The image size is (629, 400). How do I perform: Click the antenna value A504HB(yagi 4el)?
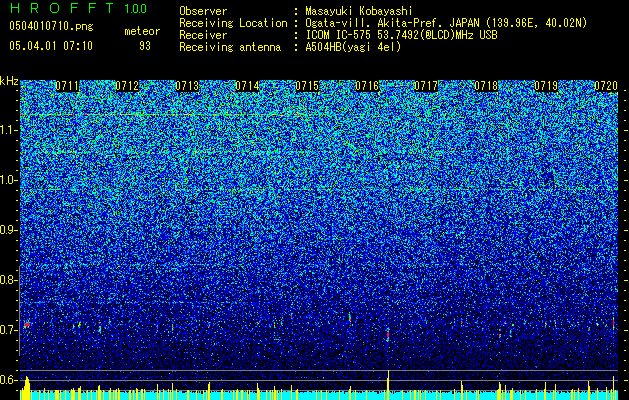tap(353, 47)
